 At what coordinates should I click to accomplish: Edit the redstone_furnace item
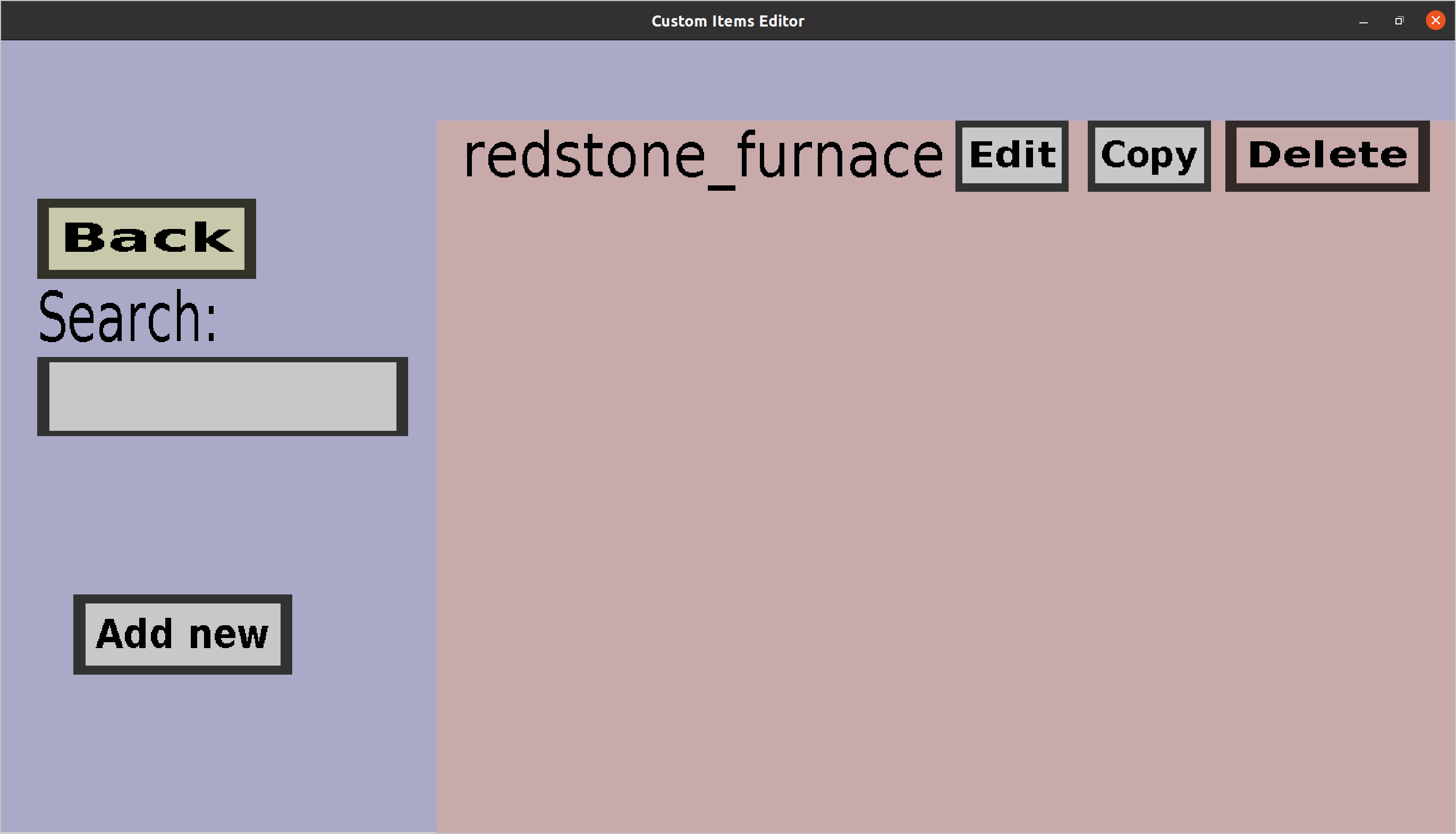click(x=1011, y=156)
